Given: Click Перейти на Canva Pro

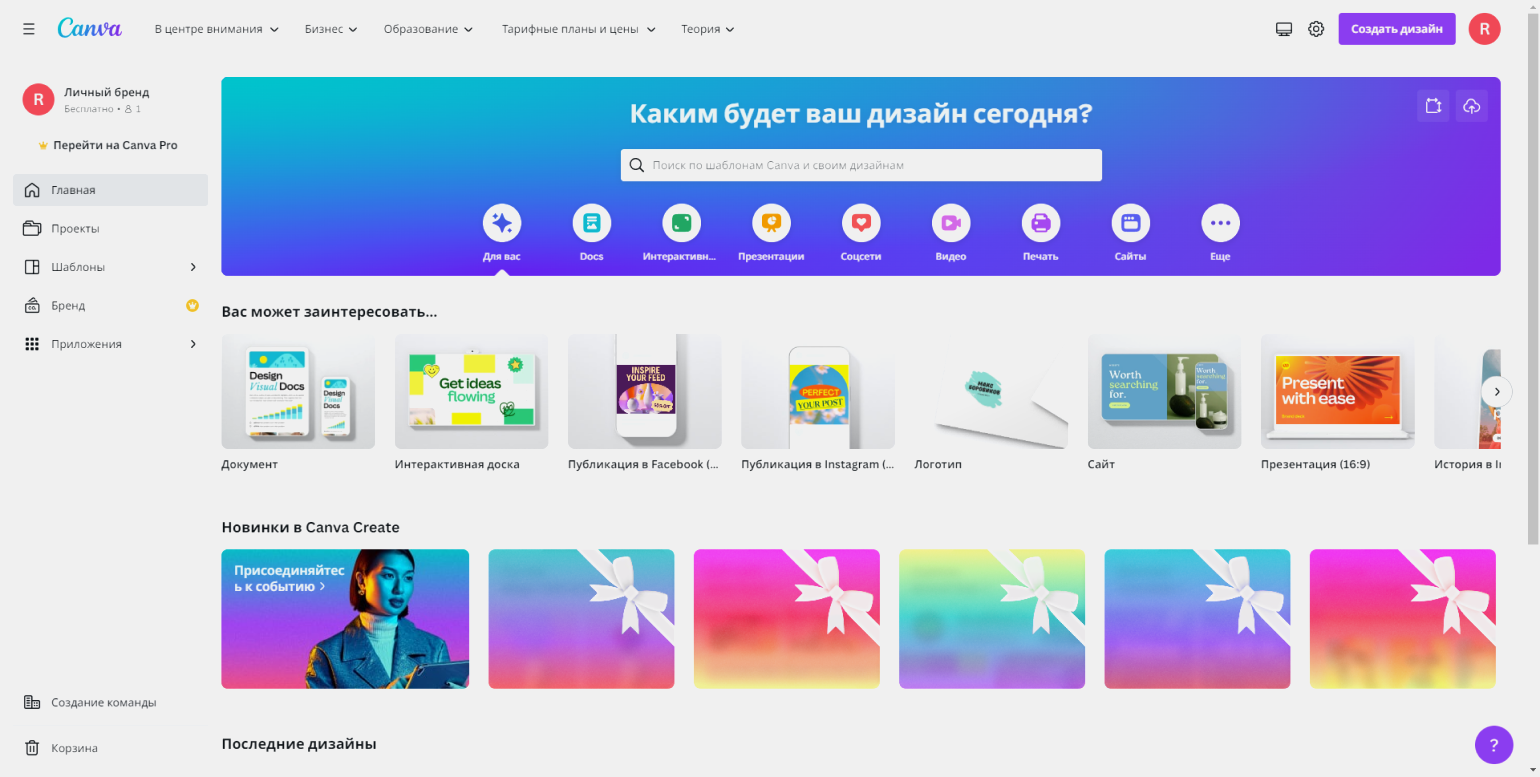Looking at the screenshot, I should tap(108, 145).
